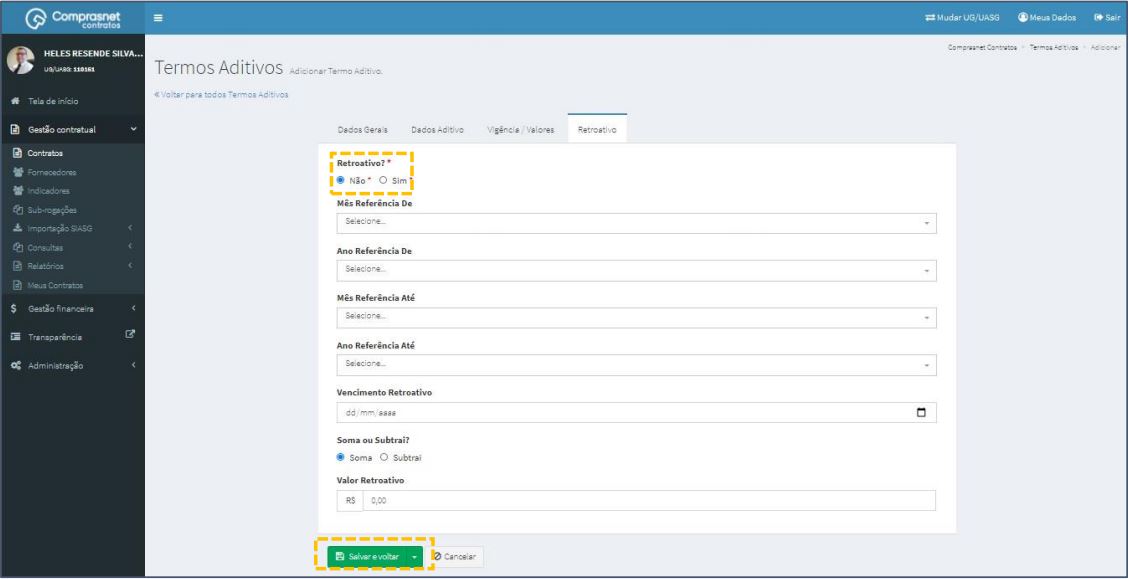
Task: Click the Transparência external-link icon
Action: [130, 334]
